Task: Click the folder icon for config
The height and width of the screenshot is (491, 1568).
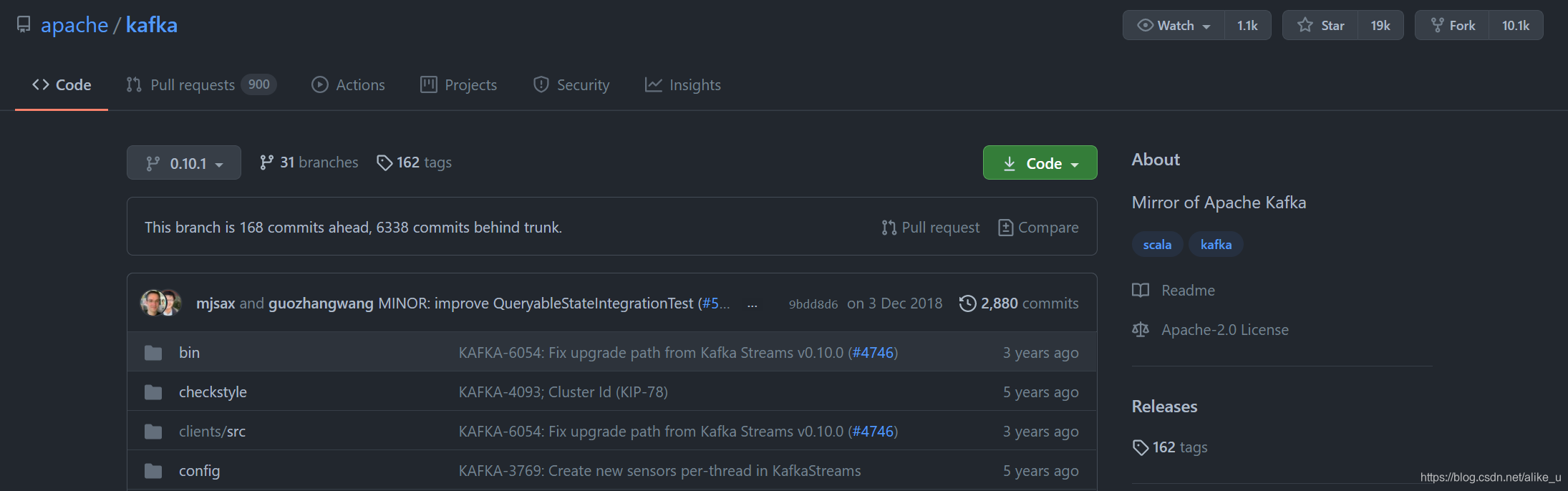Action: click(153, 471)
